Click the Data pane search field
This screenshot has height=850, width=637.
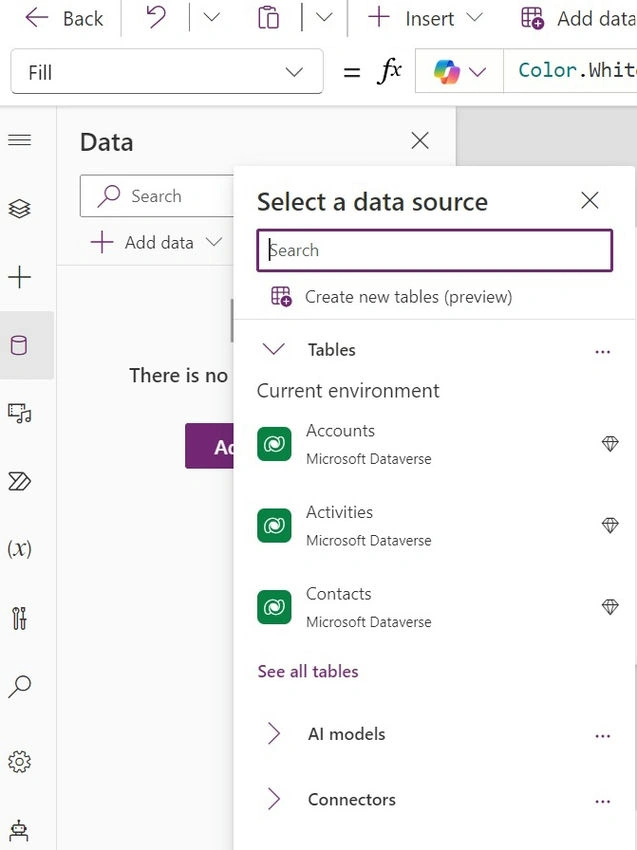157,196
